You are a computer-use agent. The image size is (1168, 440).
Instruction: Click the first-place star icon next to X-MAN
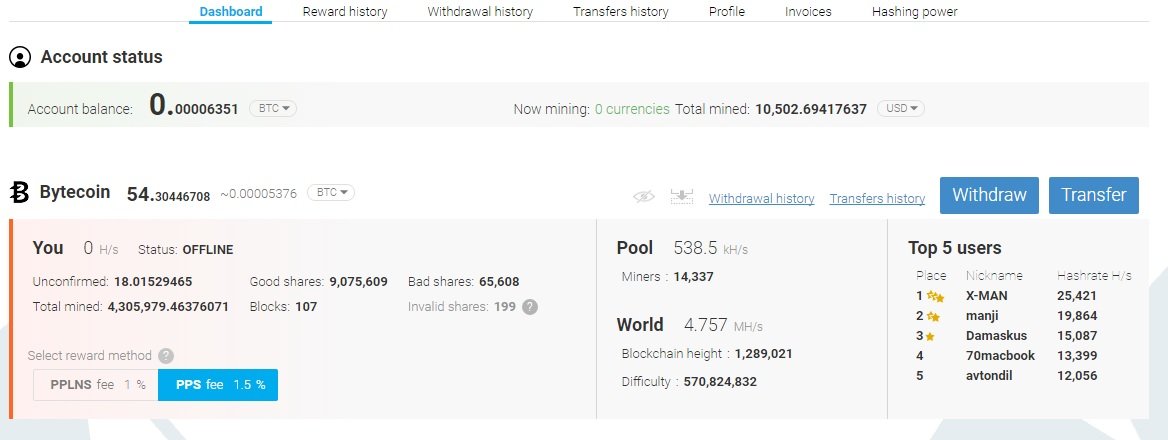point(936,296)
